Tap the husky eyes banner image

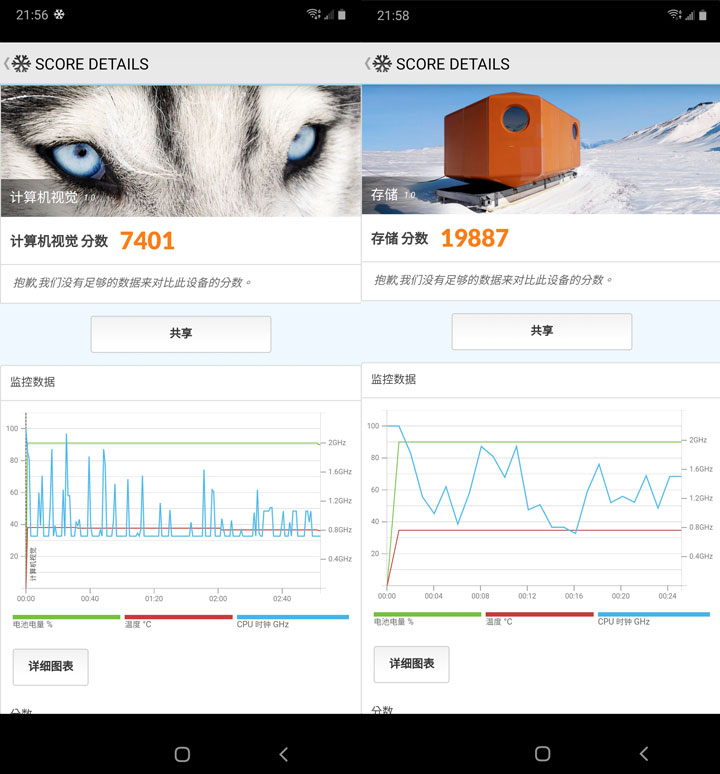pos(180,150)
